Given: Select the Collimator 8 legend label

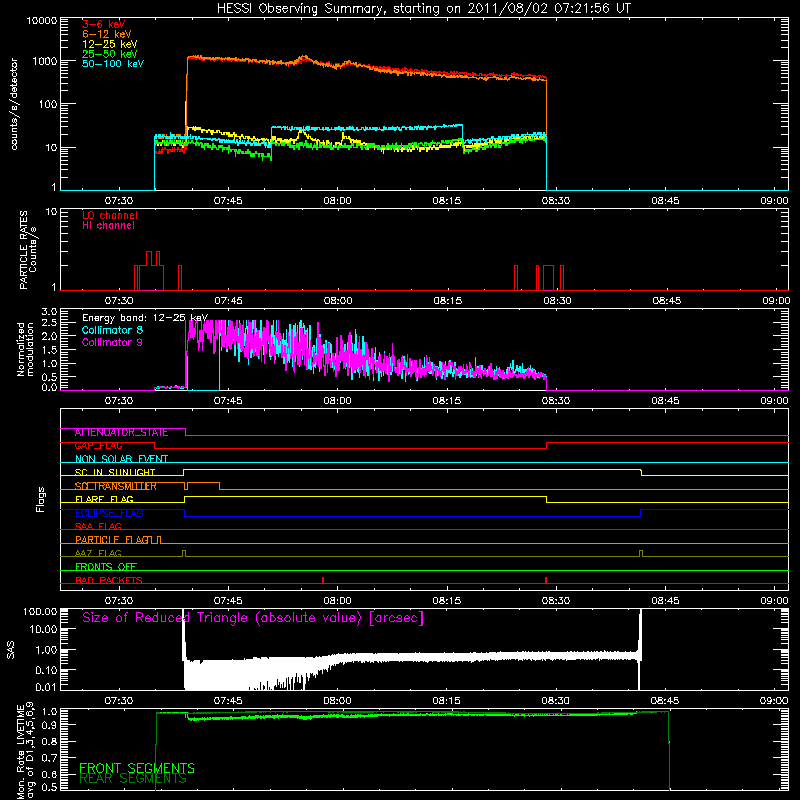Looking at the screenshot, I should tap(112, 330).
